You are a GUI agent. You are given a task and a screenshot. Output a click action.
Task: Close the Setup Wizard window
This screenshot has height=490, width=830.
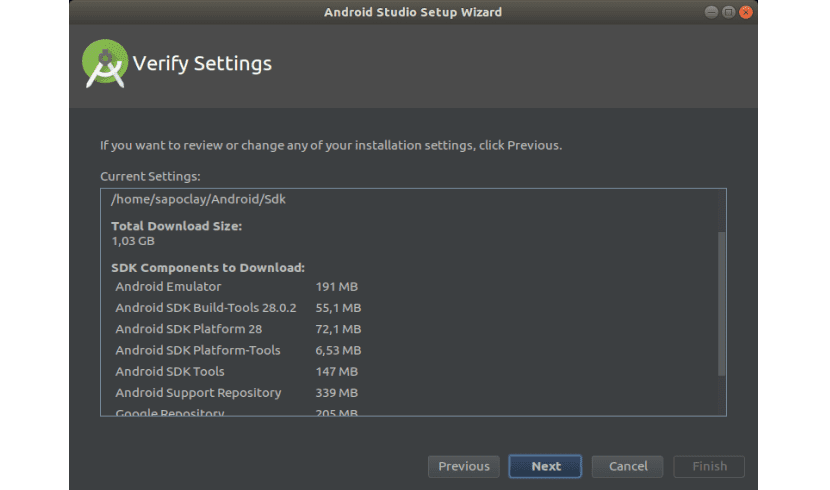(743, 12)
